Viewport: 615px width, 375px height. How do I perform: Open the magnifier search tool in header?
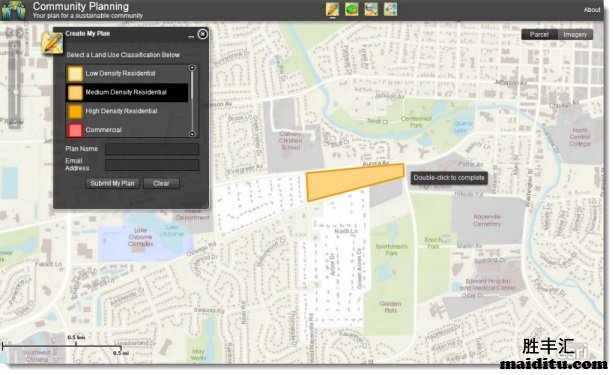[371, 9]
